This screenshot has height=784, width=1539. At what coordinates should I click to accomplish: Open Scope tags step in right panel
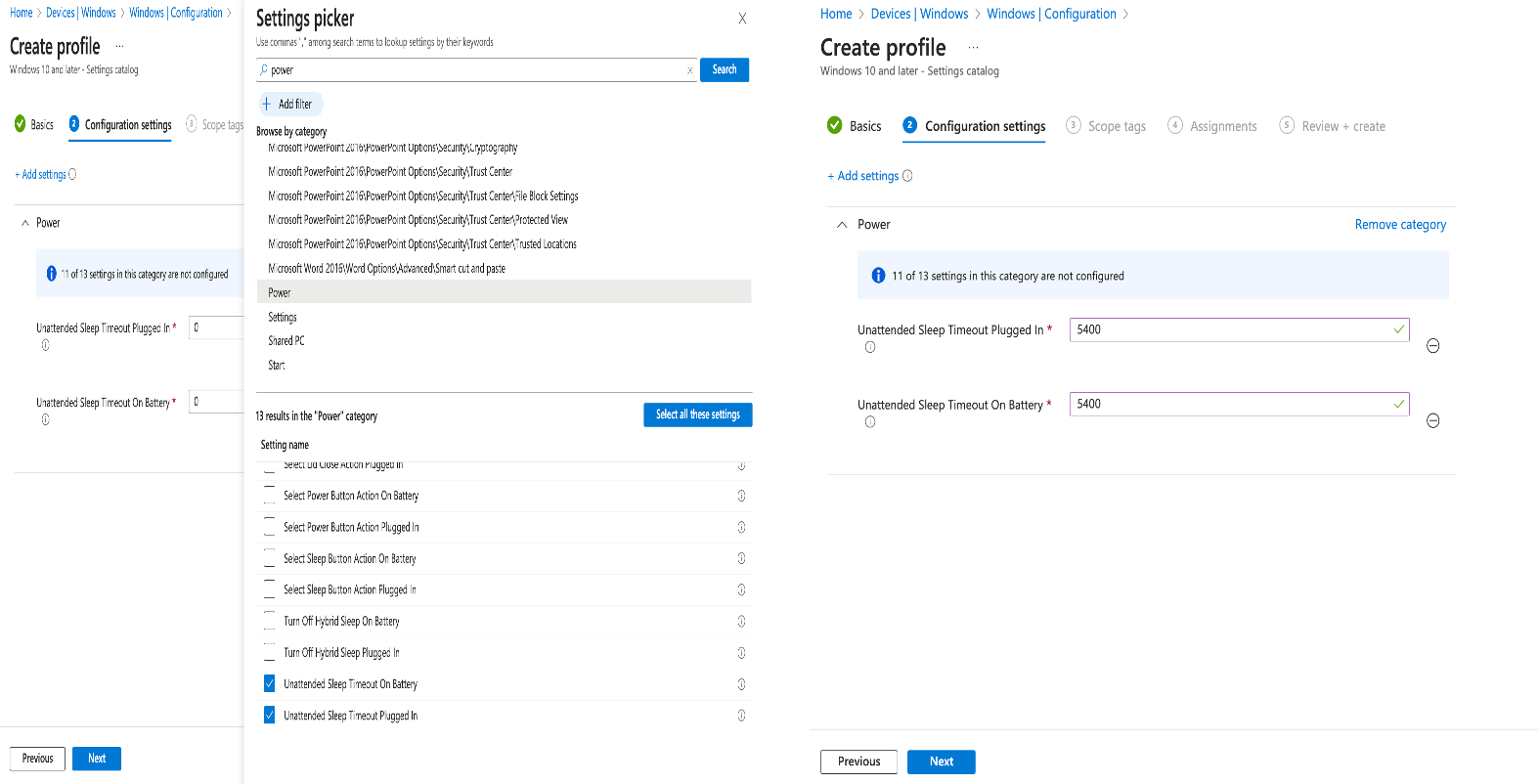1105,126
